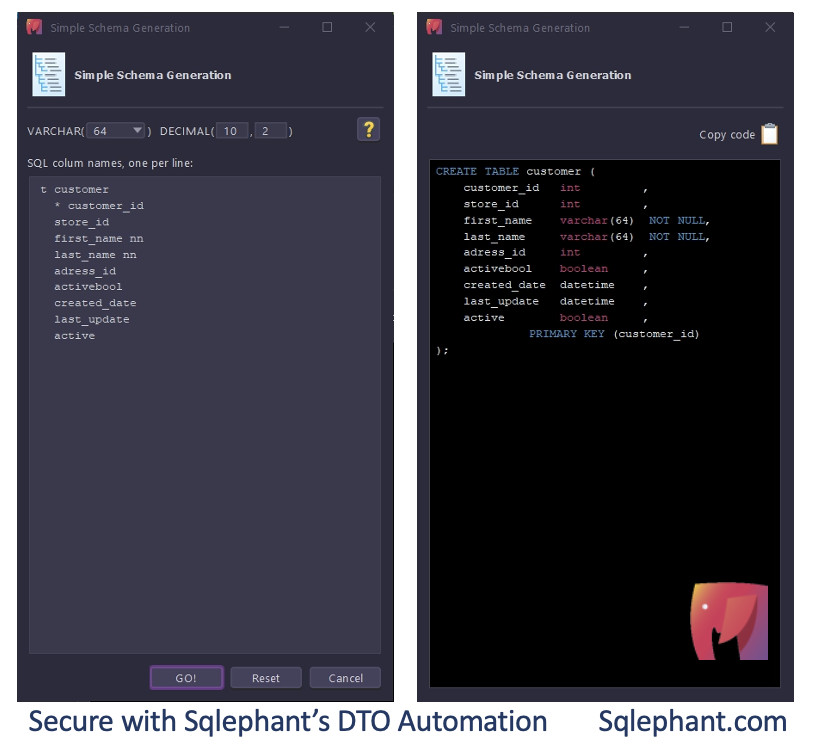Click the Copy code clipboard icon
This screenshot has width=814, height=750.
coord(769,134)
